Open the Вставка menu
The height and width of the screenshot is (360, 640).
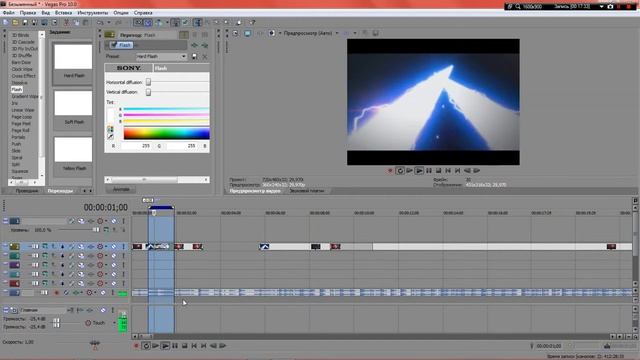click(63, 13)
